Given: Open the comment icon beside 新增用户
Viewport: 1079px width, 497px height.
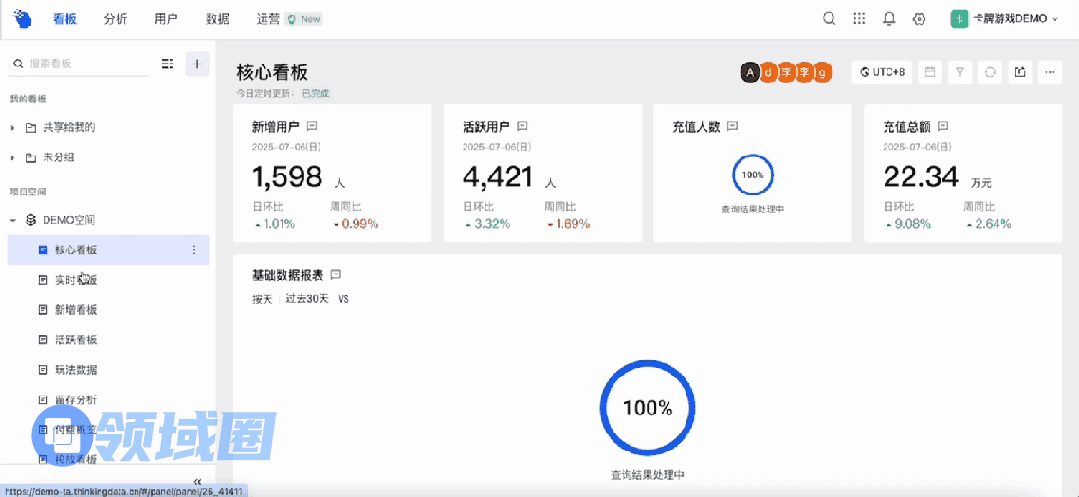Looking at the screenshot, I should [x=312, y=127].
